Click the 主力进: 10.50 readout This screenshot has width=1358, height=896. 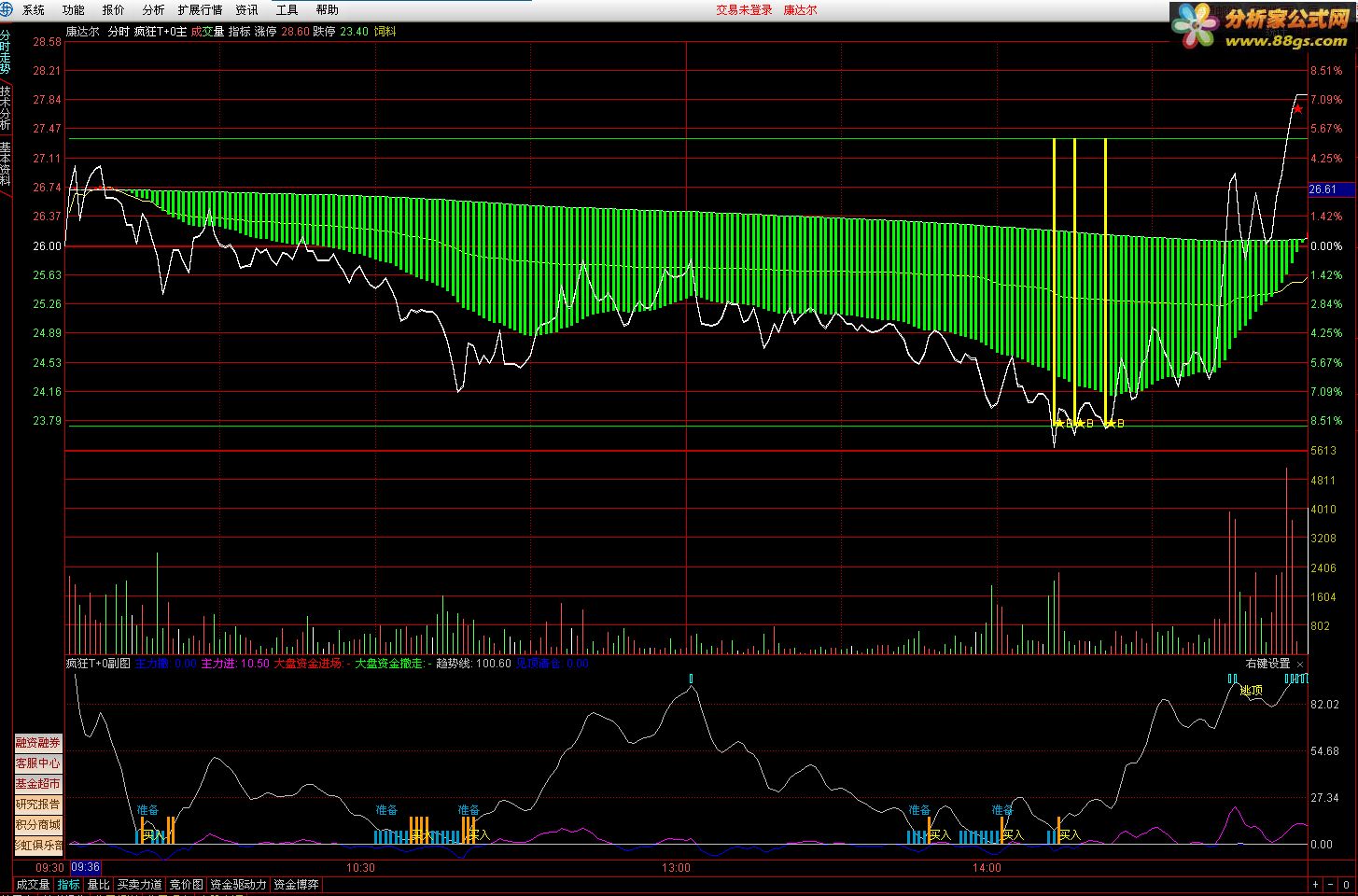click(x=235, y=664)
